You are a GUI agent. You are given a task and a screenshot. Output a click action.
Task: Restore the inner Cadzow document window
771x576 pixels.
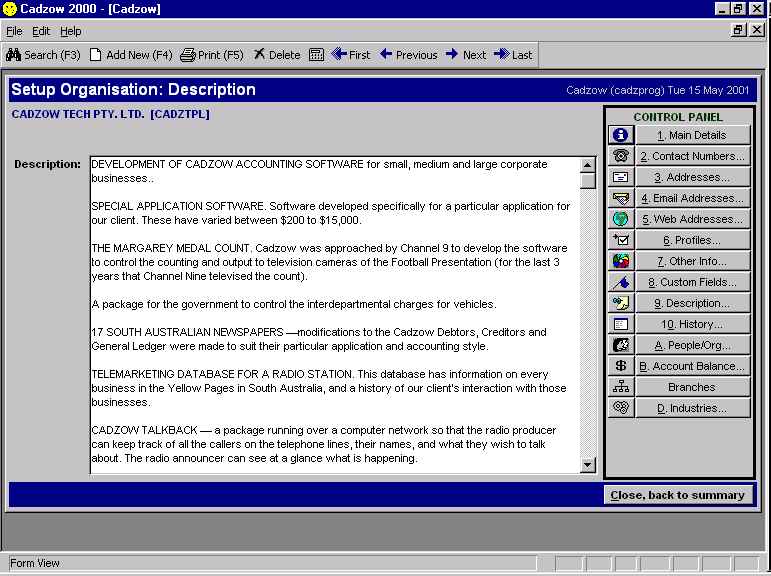tap(738, 30)
